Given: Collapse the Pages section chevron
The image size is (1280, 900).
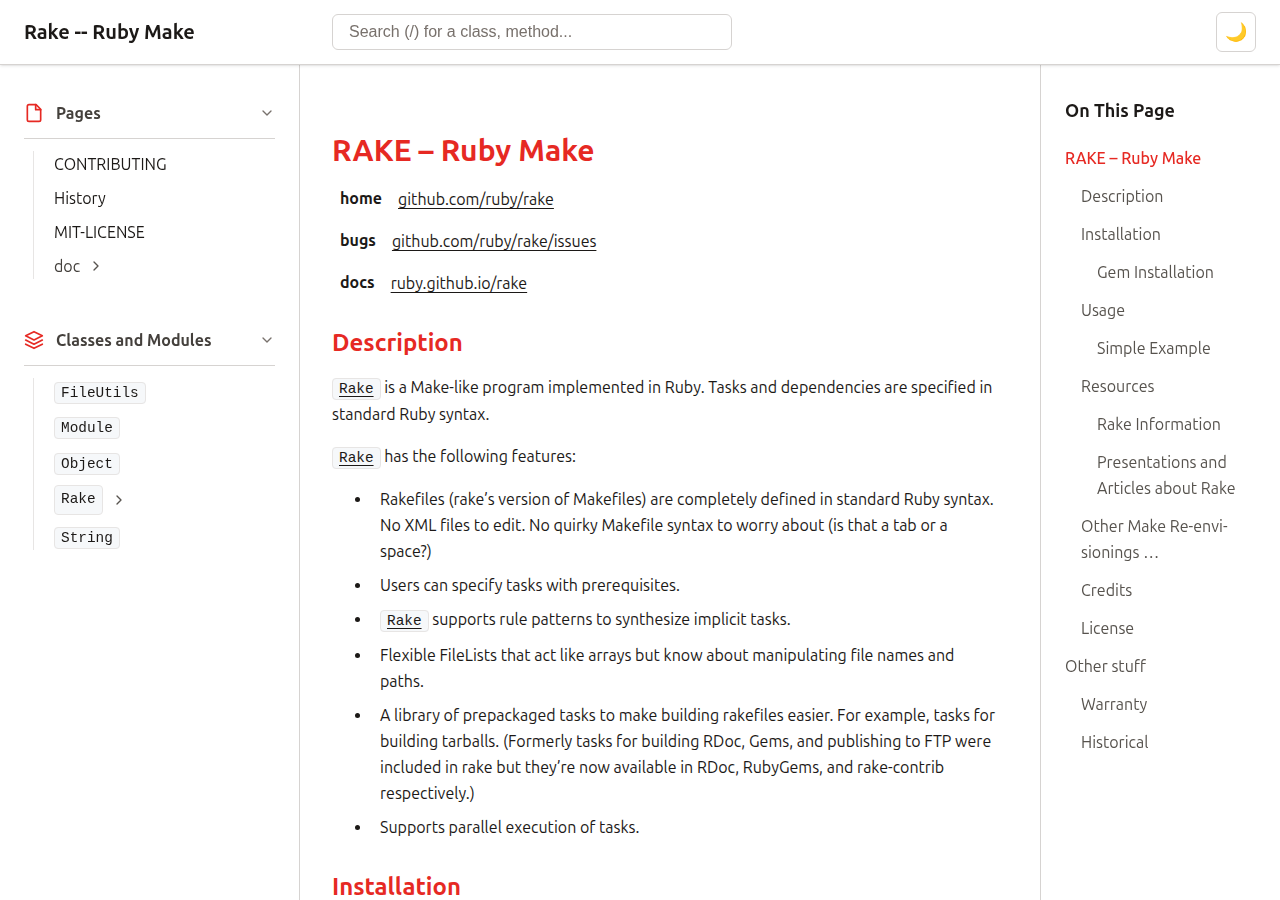Looking at the screenshot, I should 267,113.
